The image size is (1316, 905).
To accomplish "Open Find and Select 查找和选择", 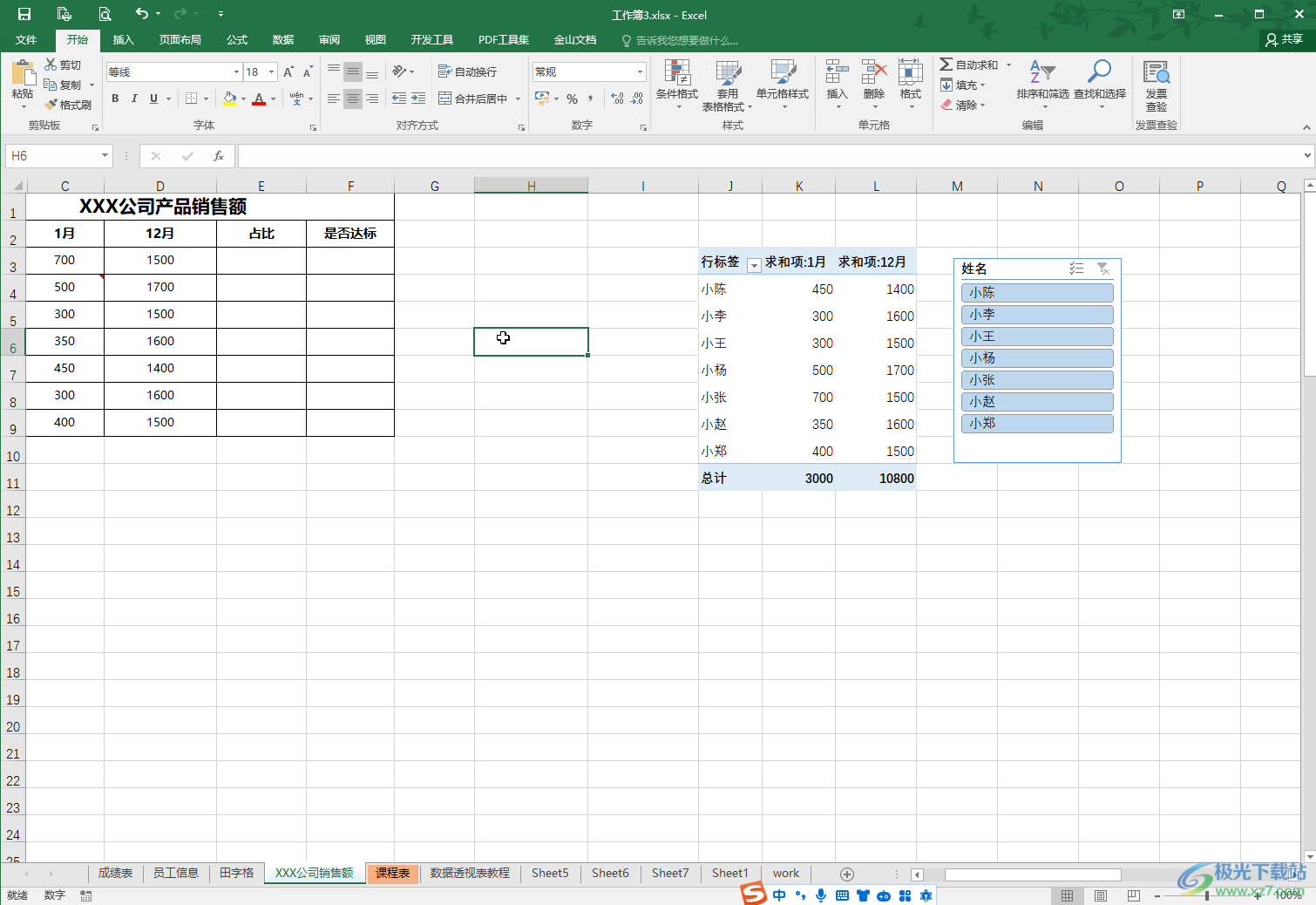I will 1100,85.
